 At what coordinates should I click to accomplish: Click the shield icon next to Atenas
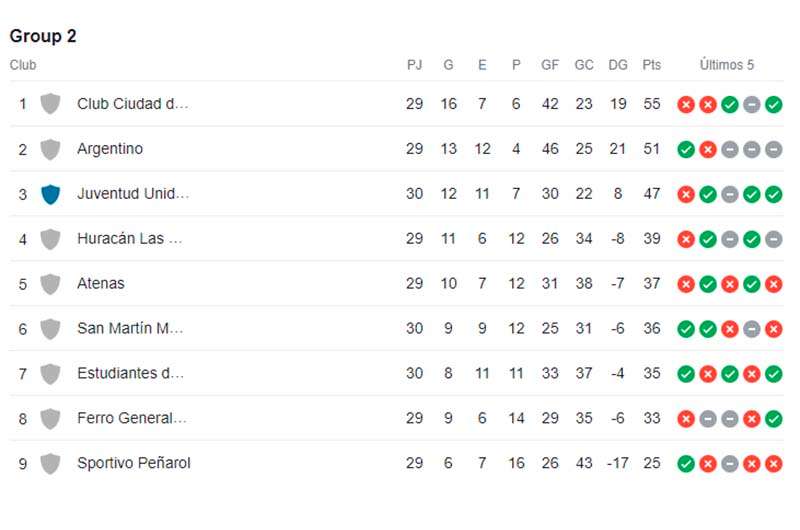pyautogui.click(x=51, y=284)
